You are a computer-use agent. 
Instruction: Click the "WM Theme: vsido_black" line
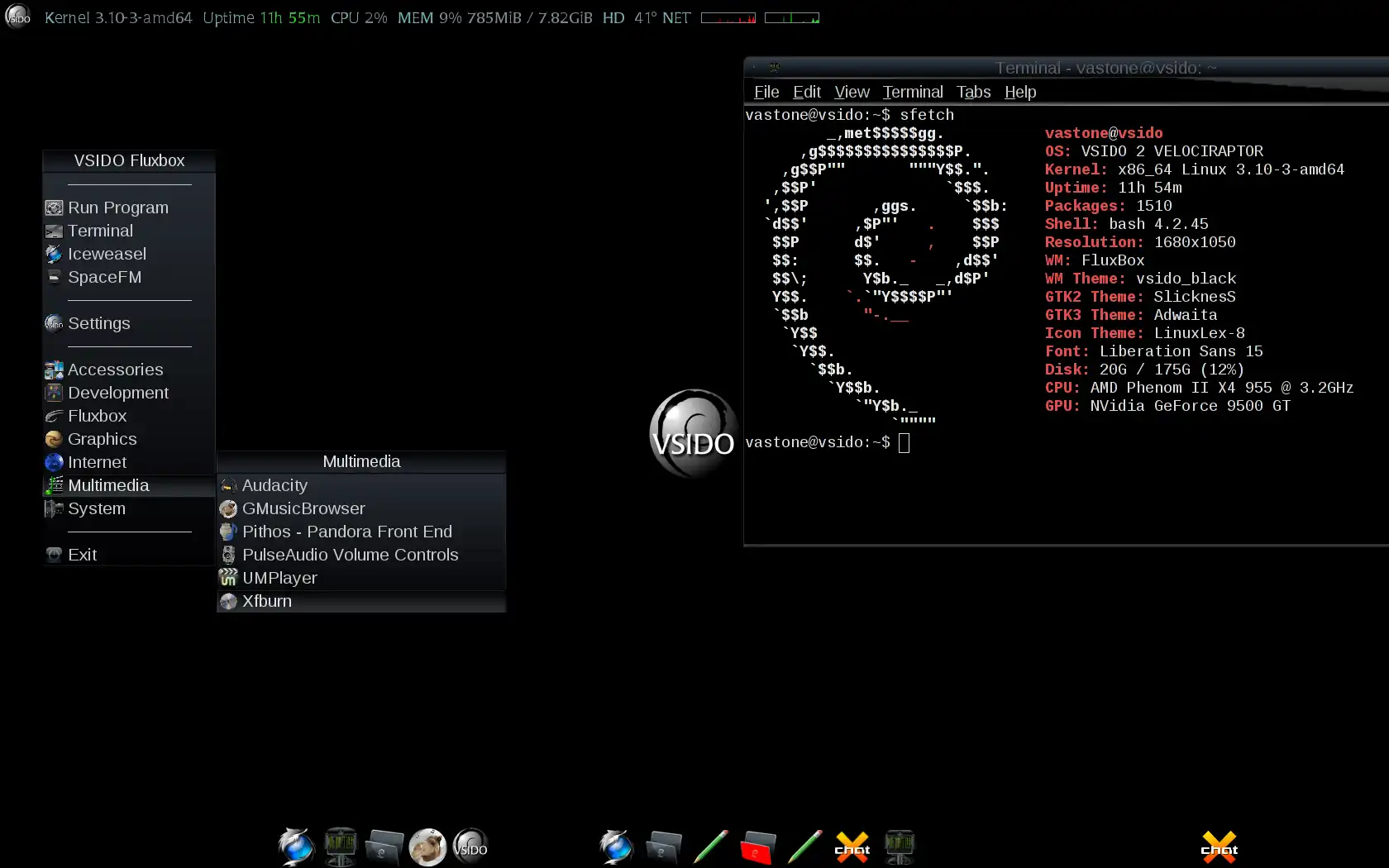tap(1141, 279)
